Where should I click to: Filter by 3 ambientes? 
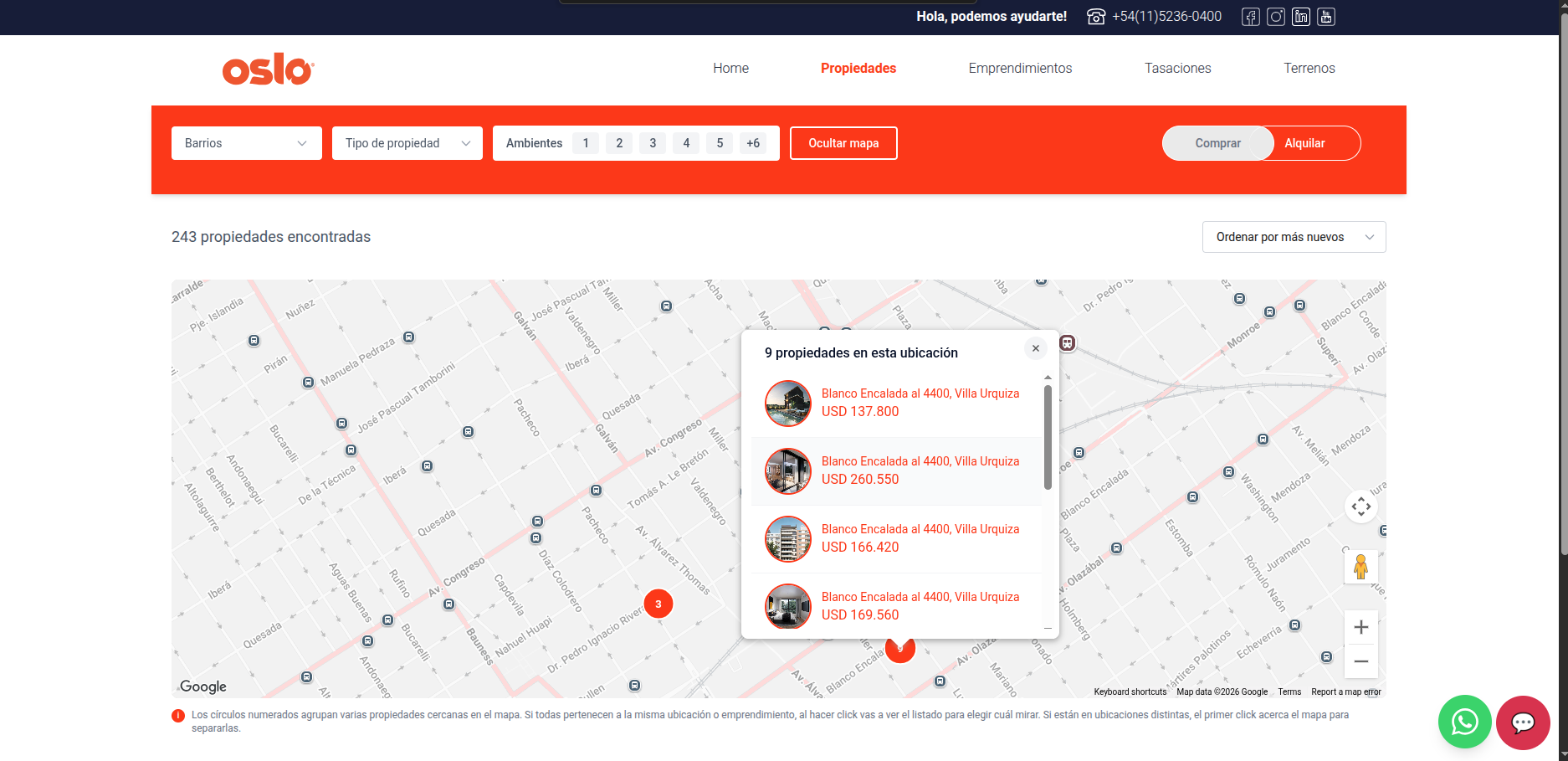(x=653, y=143)
